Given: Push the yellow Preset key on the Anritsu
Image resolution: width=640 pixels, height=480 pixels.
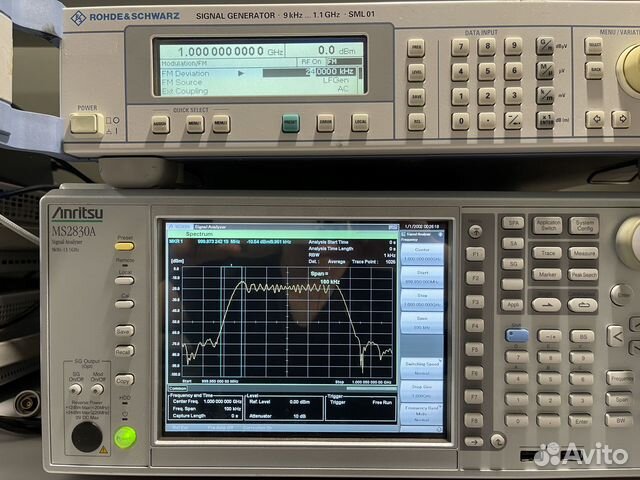Looking at the screenshot, I should 124,247.
